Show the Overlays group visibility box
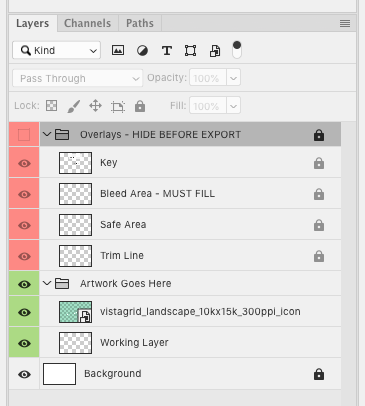Screen dimensions: 365x406 point(24,135)
